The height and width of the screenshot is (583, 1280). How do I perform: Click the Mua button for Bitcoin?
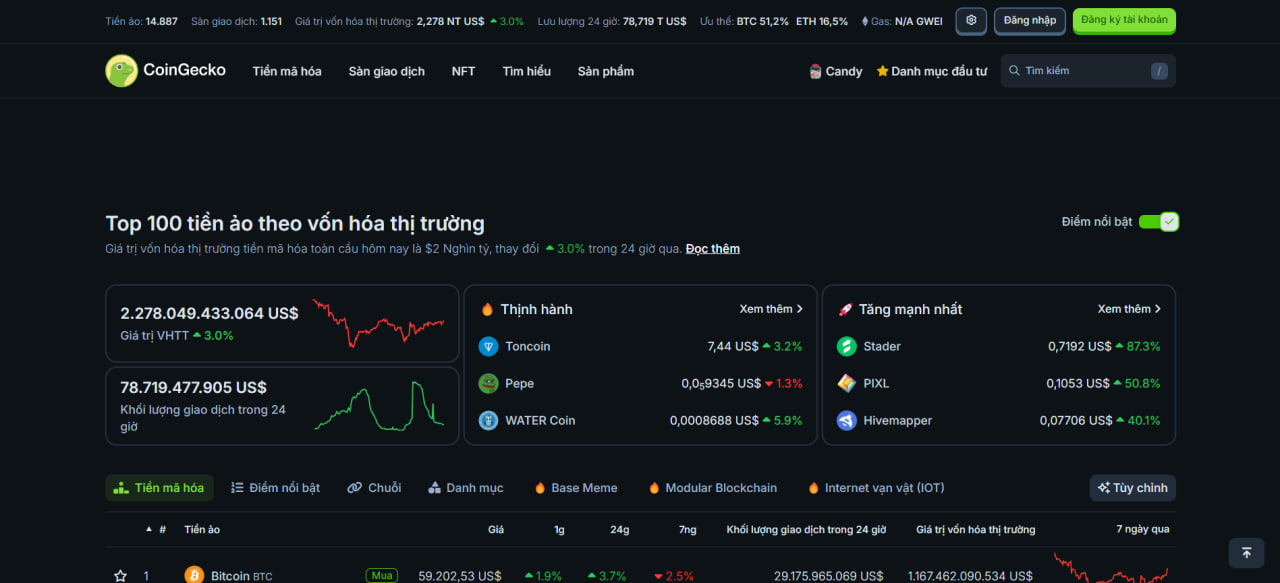coord(382,576)
